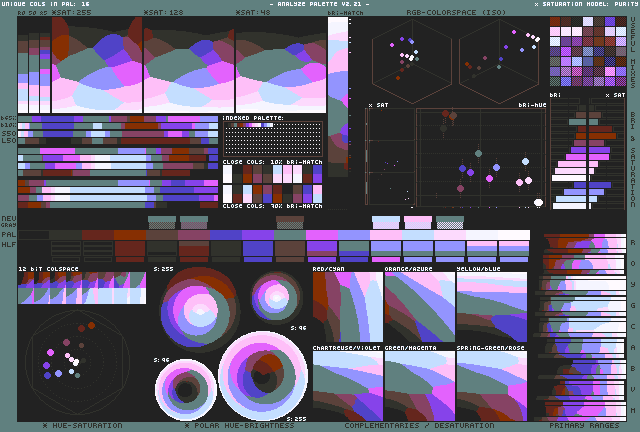Click the "B45%" row label

tap(9, 118)
